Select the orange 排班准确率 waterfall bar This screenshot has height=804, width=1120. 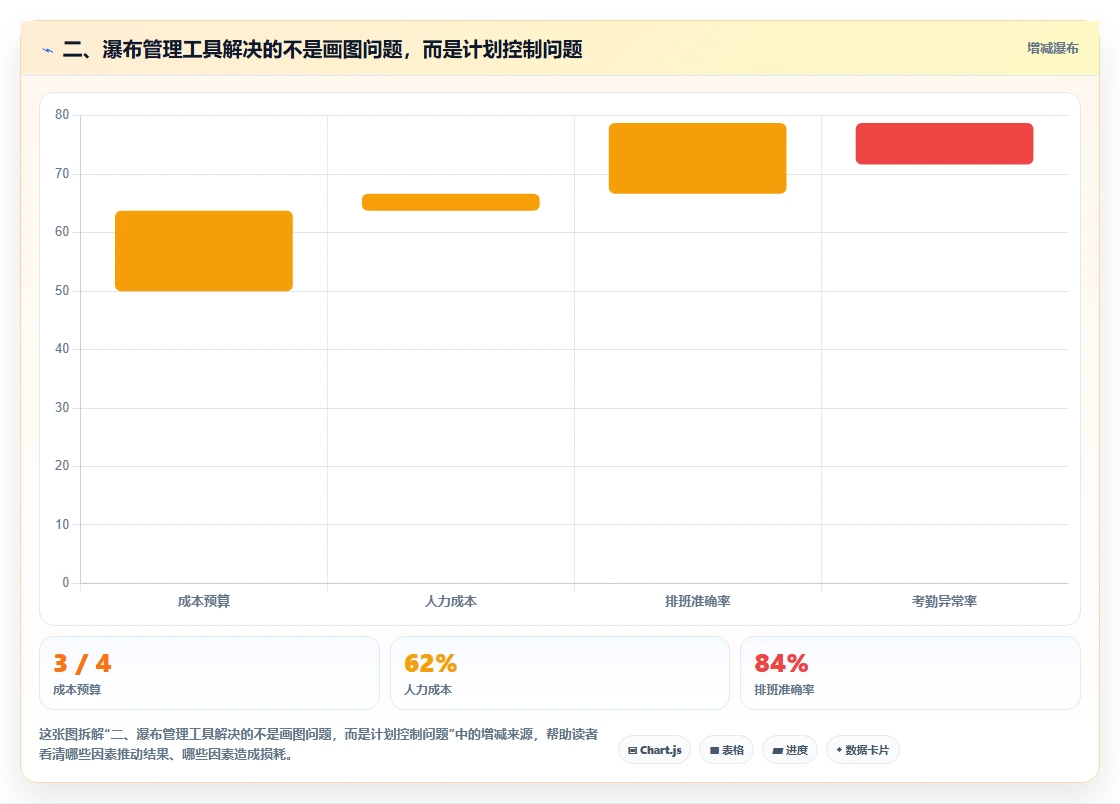click(697, 158)
